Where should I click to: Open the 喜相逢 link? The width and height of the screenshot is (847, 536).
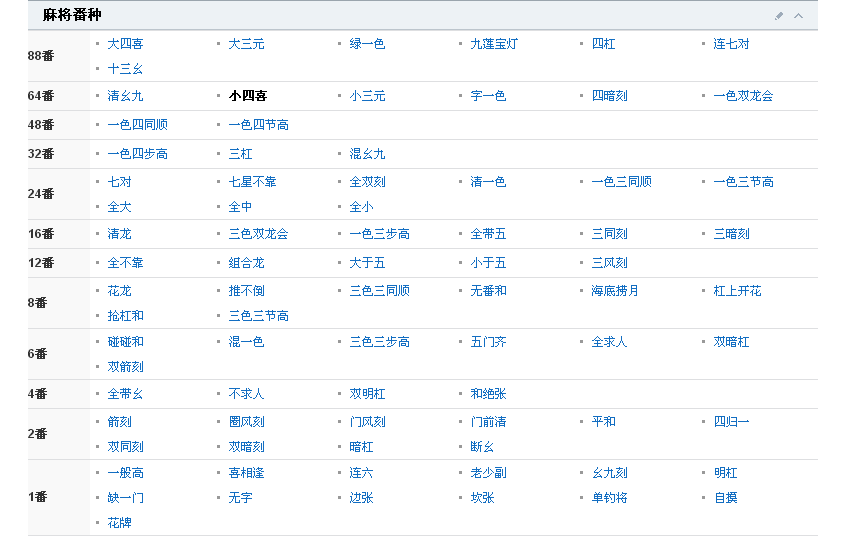[246, 473]
